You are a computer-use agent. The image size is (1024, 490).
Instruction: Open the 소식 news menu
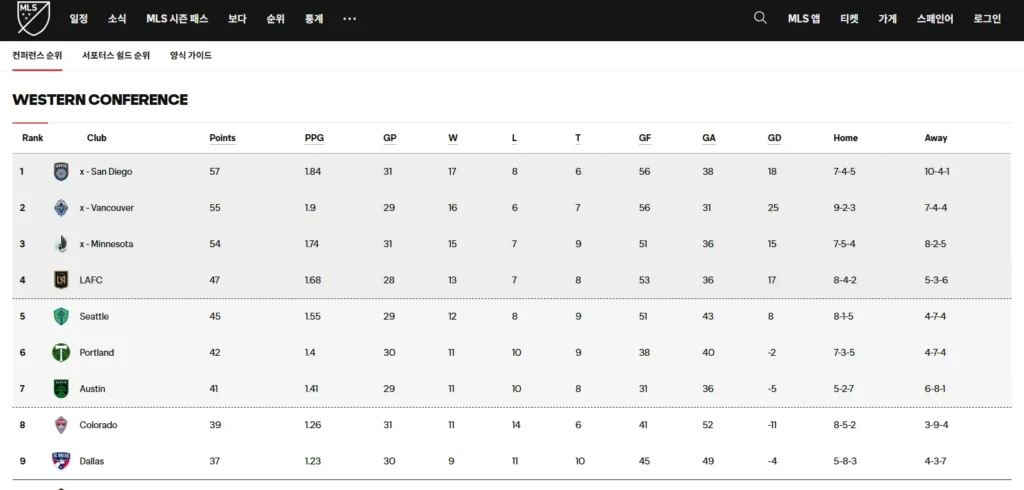pyautogui.click(x=117, y=19)
